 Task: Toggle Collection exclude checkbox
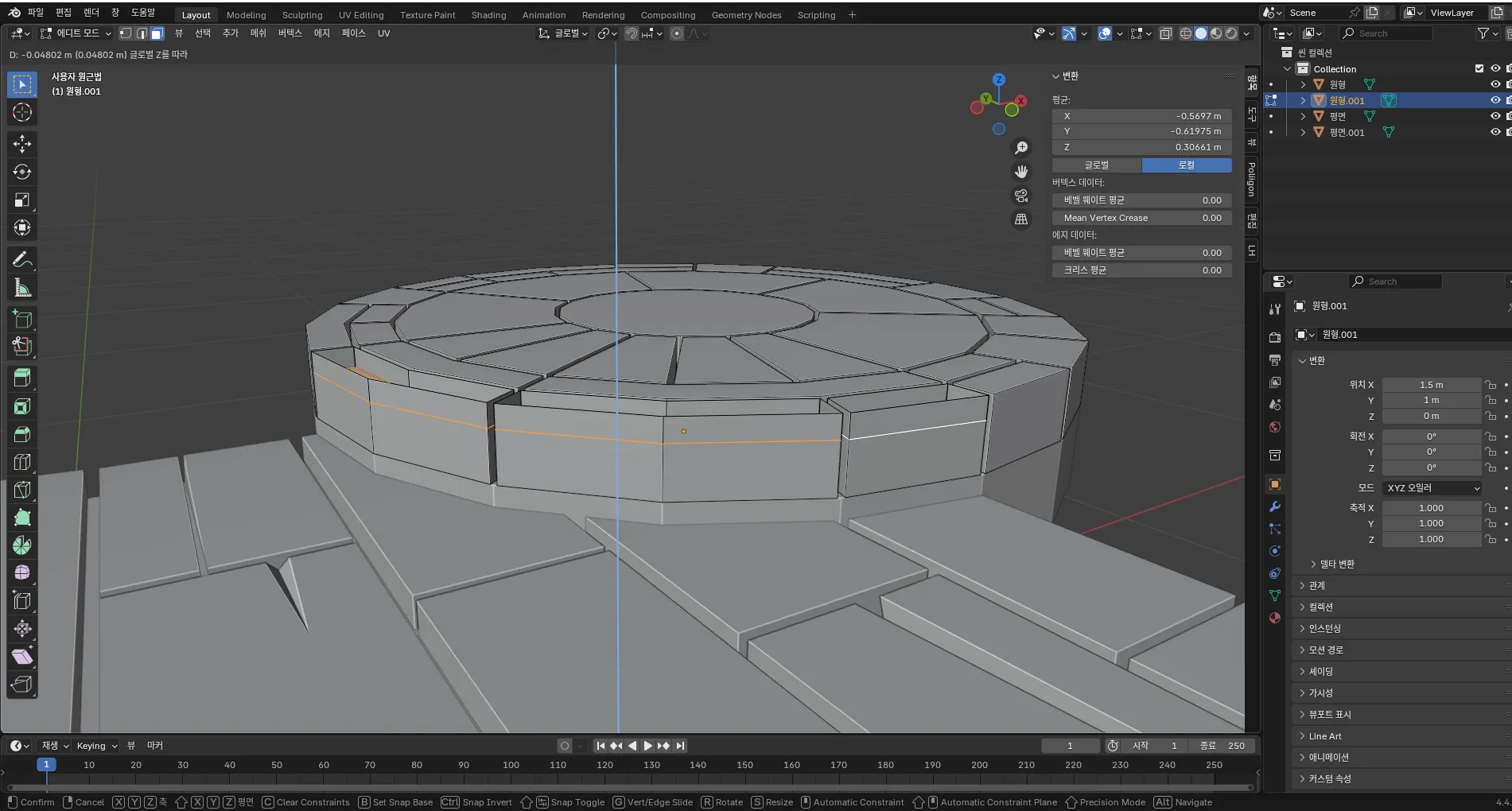click(1479, 68)
